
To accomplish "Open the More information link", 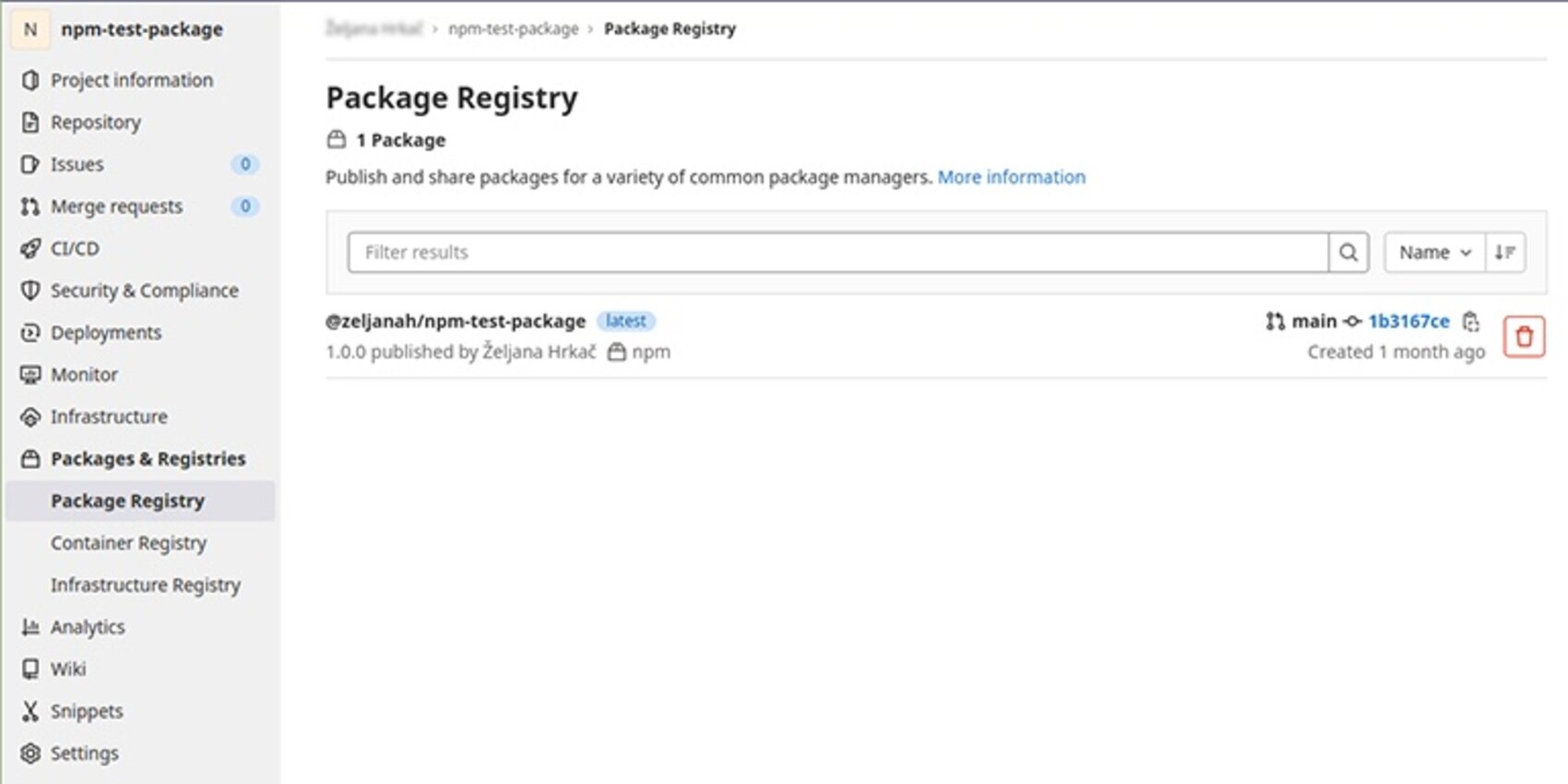I will tap(1011, 177).
